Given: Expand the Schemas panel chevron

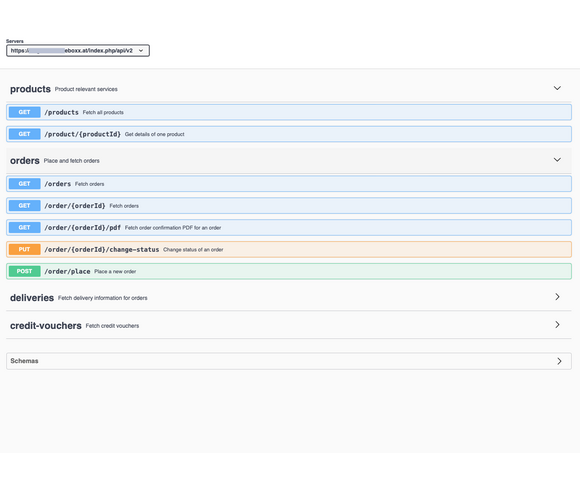Looking at the screenshot, I should click(x=559, y=361).
